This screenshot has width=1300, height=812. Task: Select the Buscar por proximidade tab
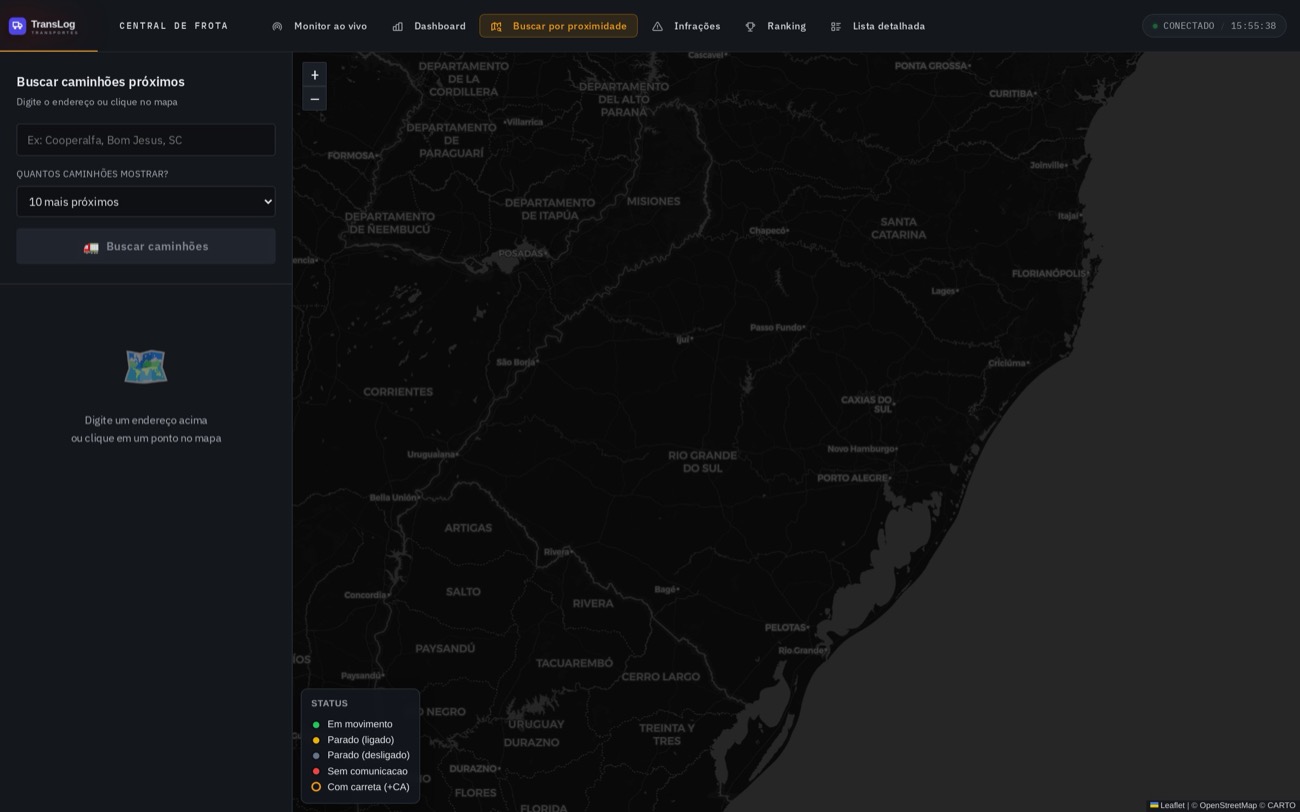coord(558,26)
